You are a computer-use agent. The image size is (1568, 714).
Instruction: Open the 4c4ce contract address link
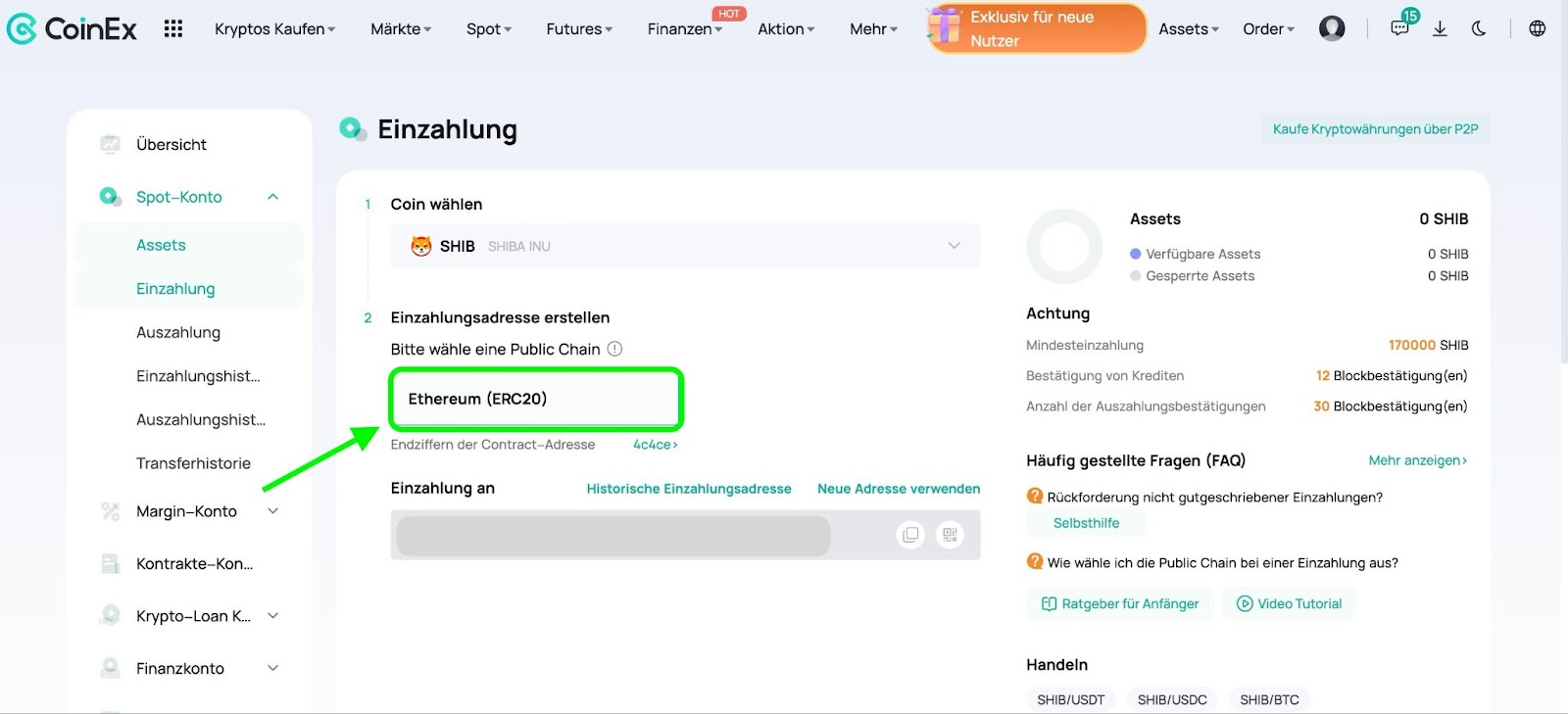[x=655, y=445]
